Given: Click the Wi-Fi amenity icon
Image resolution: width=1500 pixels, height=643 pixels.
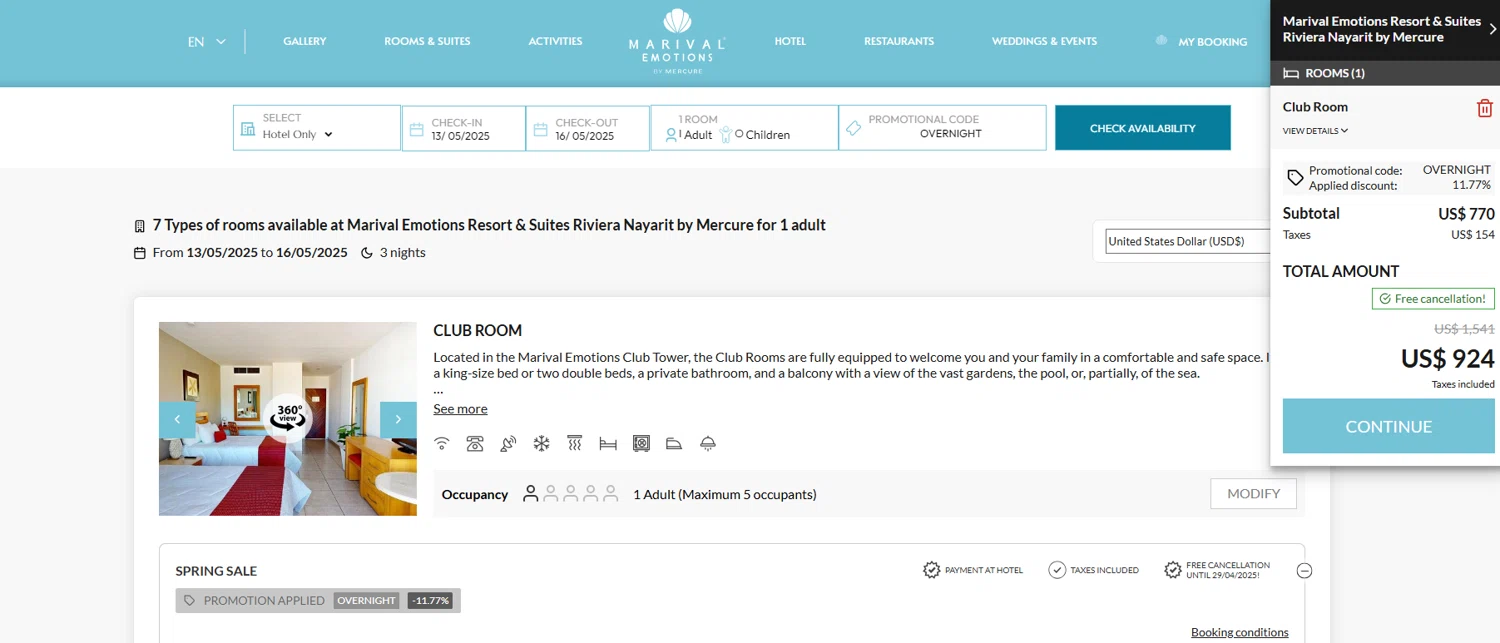Looking at the screenshot, I should 442,443.
